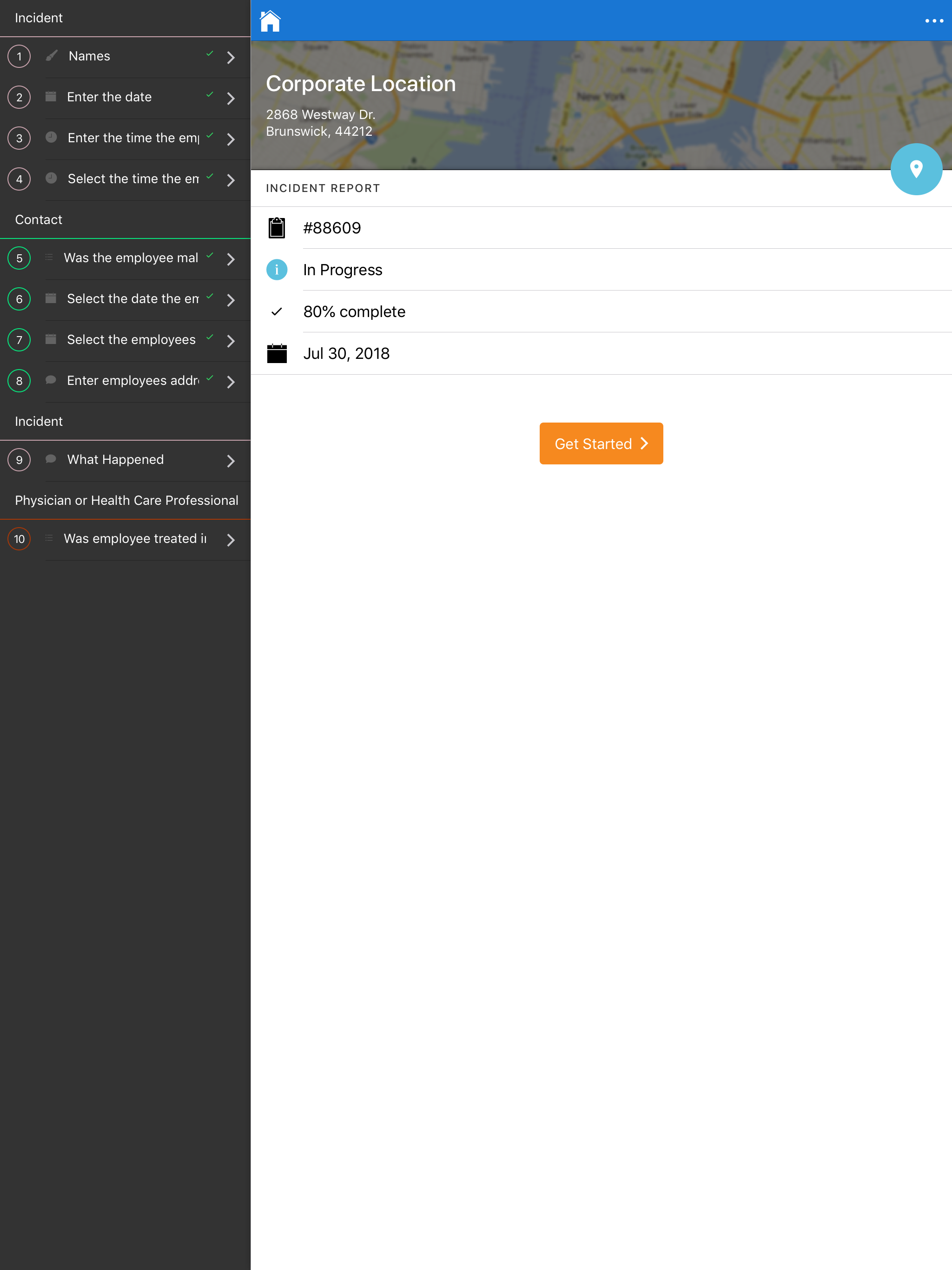The height and width of the screenshot is (1270, 952).
Task: Click the clipboard icon next to #88609
Action: tap(278, 227)
